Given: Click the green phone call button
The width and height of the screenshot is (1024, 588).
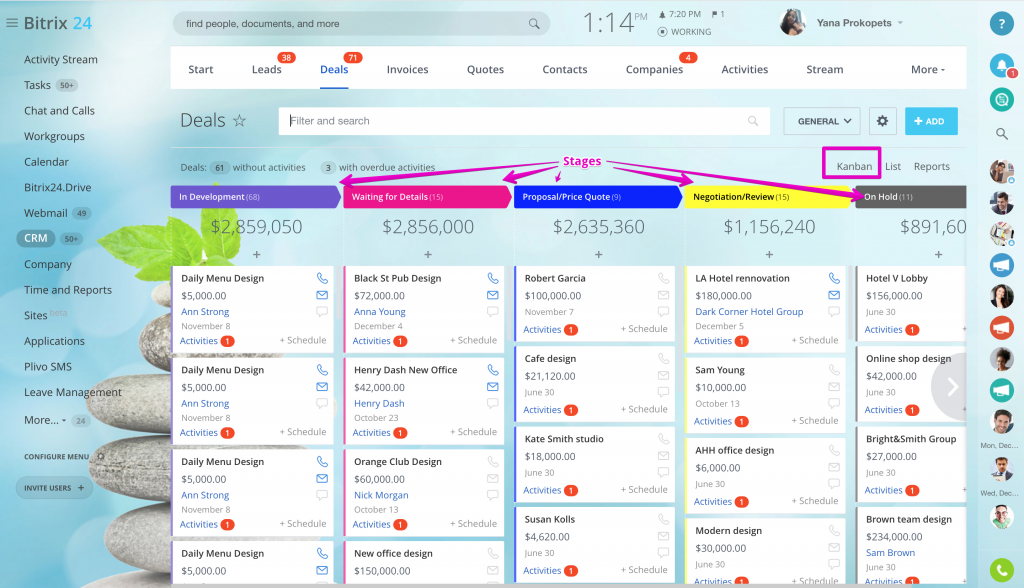Looking at the screenshot, I should tap(1001, 570).
